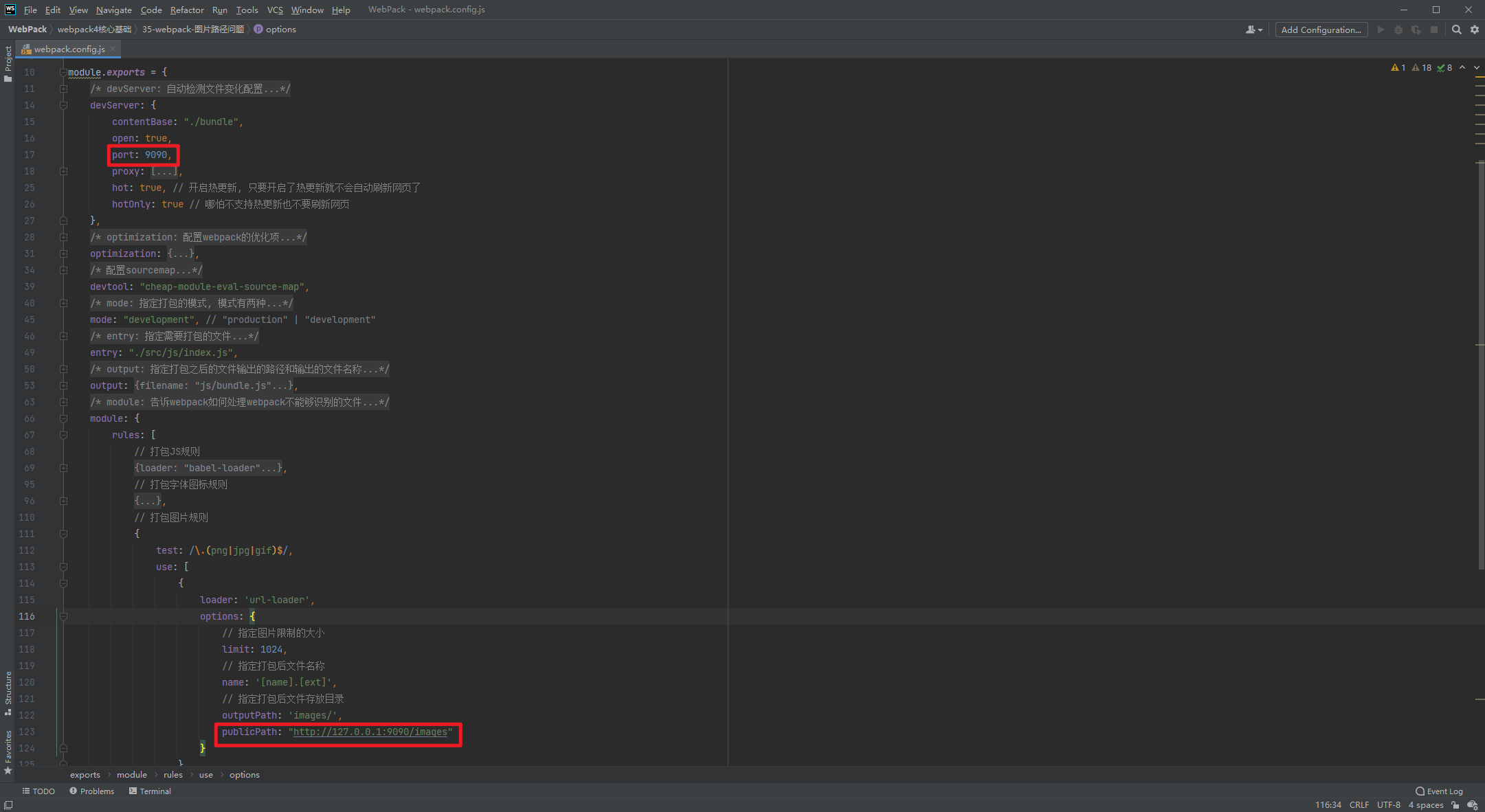Click WebPack breadcrumb in navigation bar
The image size is (1485, 812).
27,30
